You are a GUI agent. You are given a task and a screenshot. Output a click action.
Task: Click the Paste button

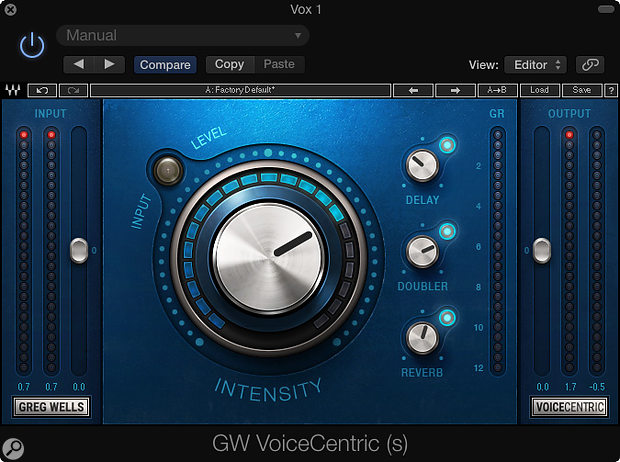[x=279, y=64]
